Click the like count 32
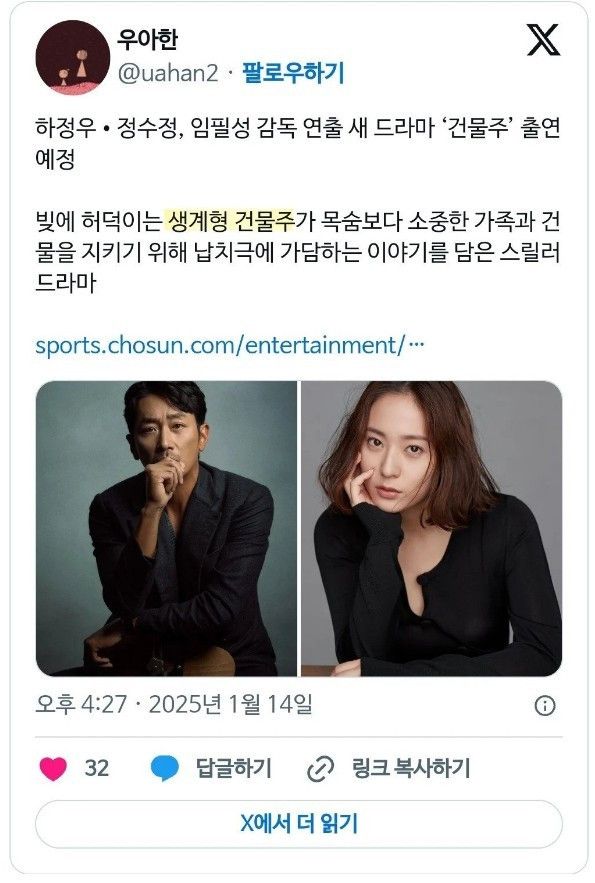Image resolution: width=595 pixels, height=883 pixels. point(97,769)
